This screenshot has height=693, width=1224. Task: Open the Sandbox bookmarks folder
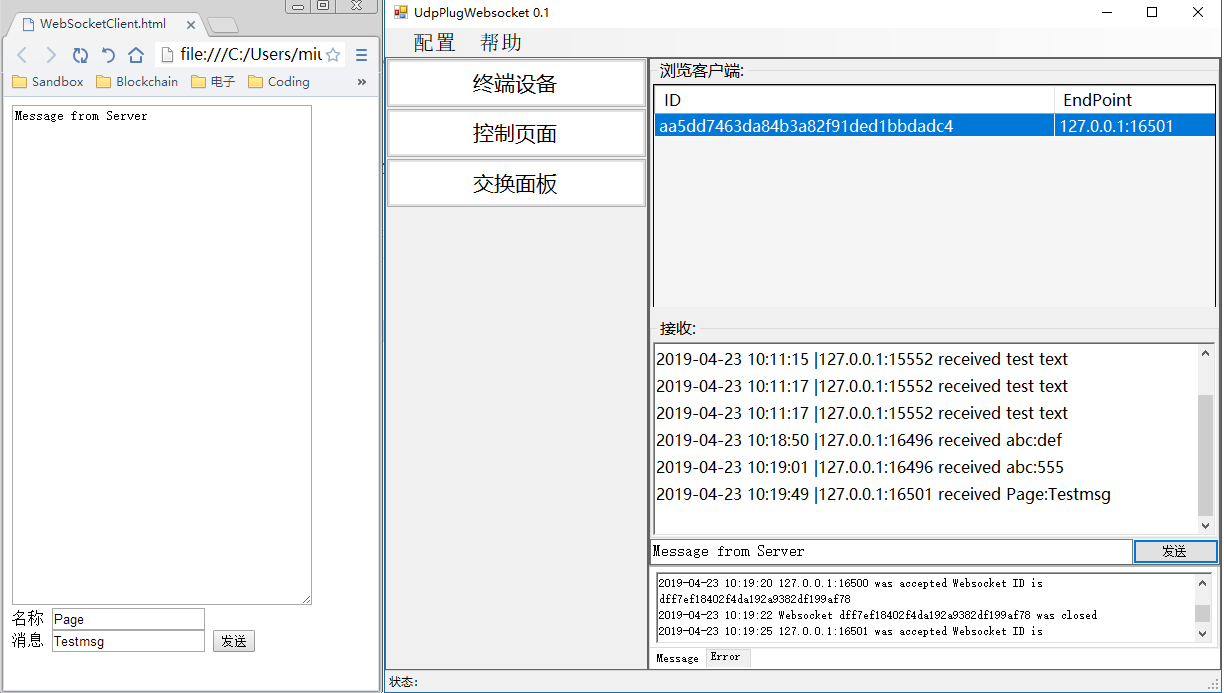coord(48,82)
